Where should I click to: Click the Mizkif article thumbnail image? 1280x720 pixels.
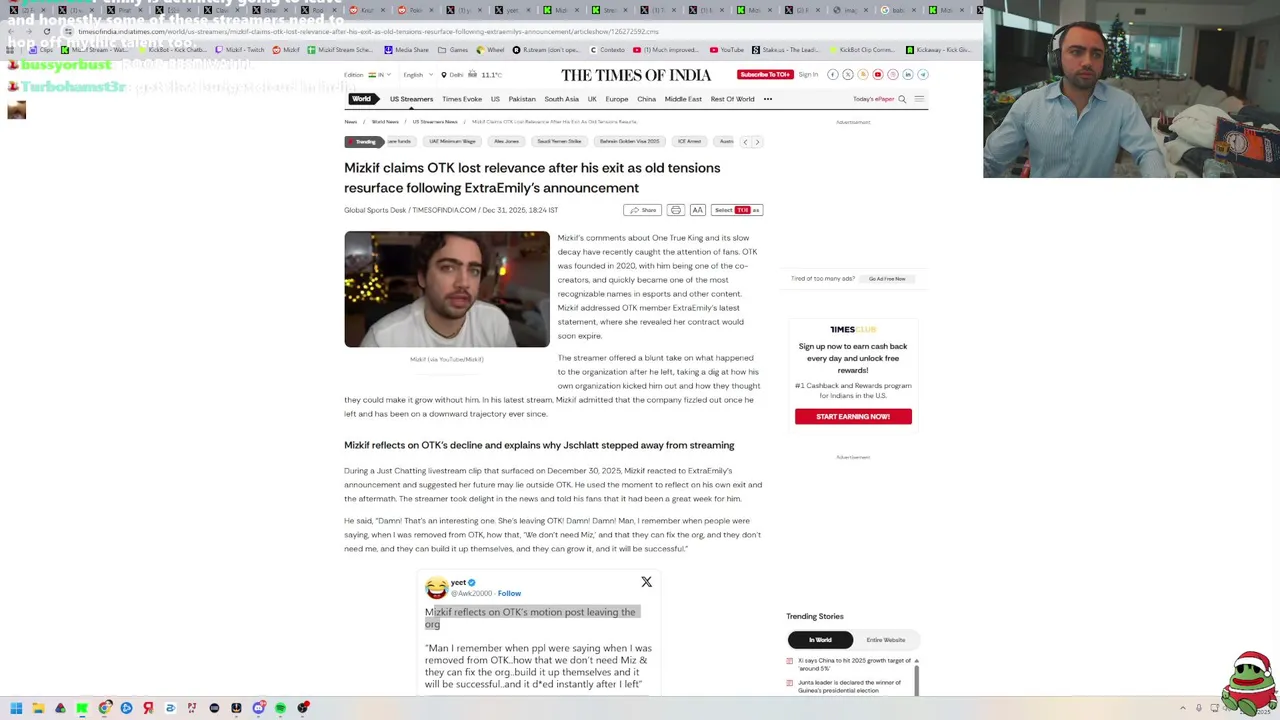pyautogui.click(x=447, y=290)
